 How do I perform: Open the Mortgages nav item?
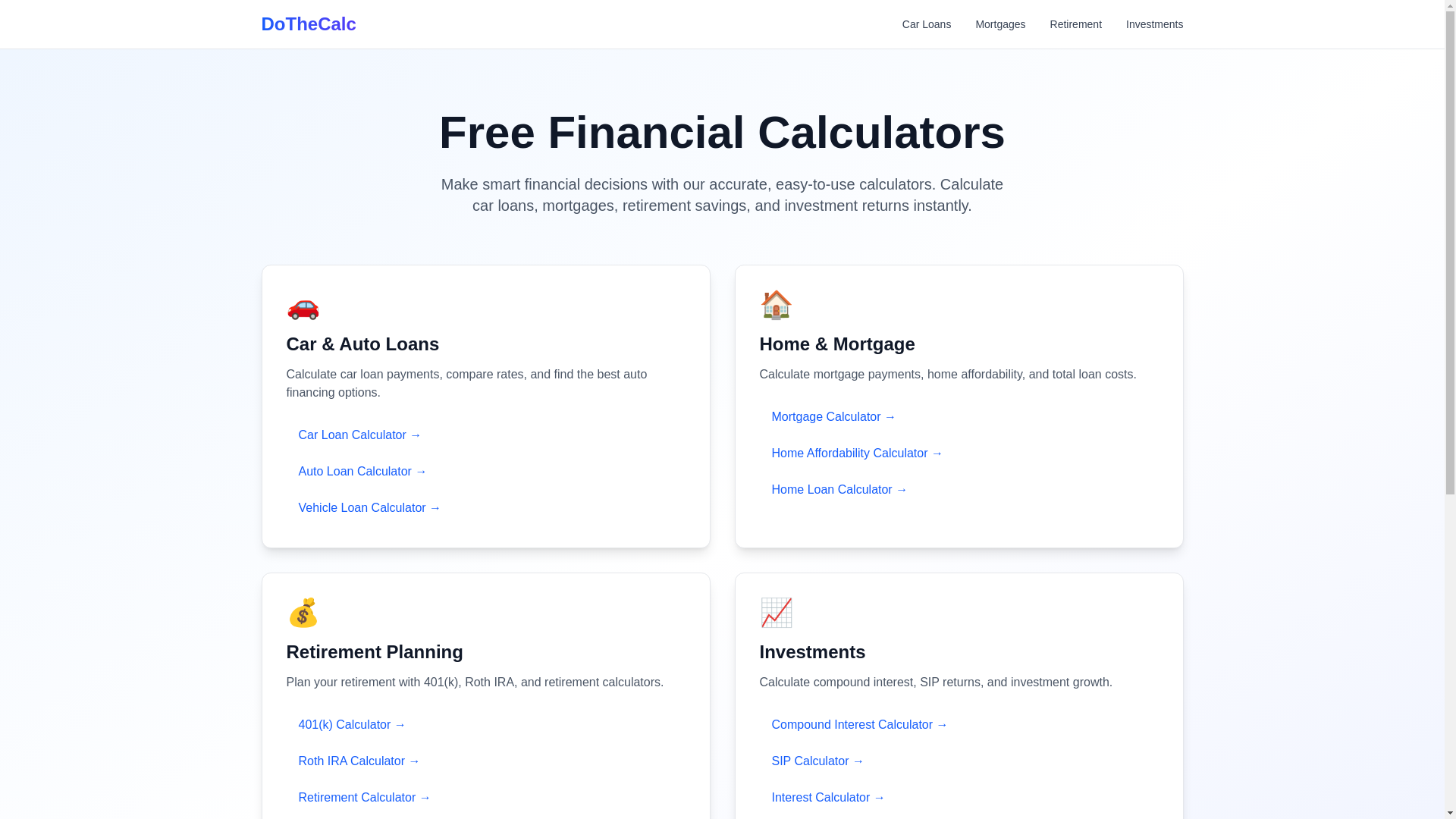click(999, 24)
